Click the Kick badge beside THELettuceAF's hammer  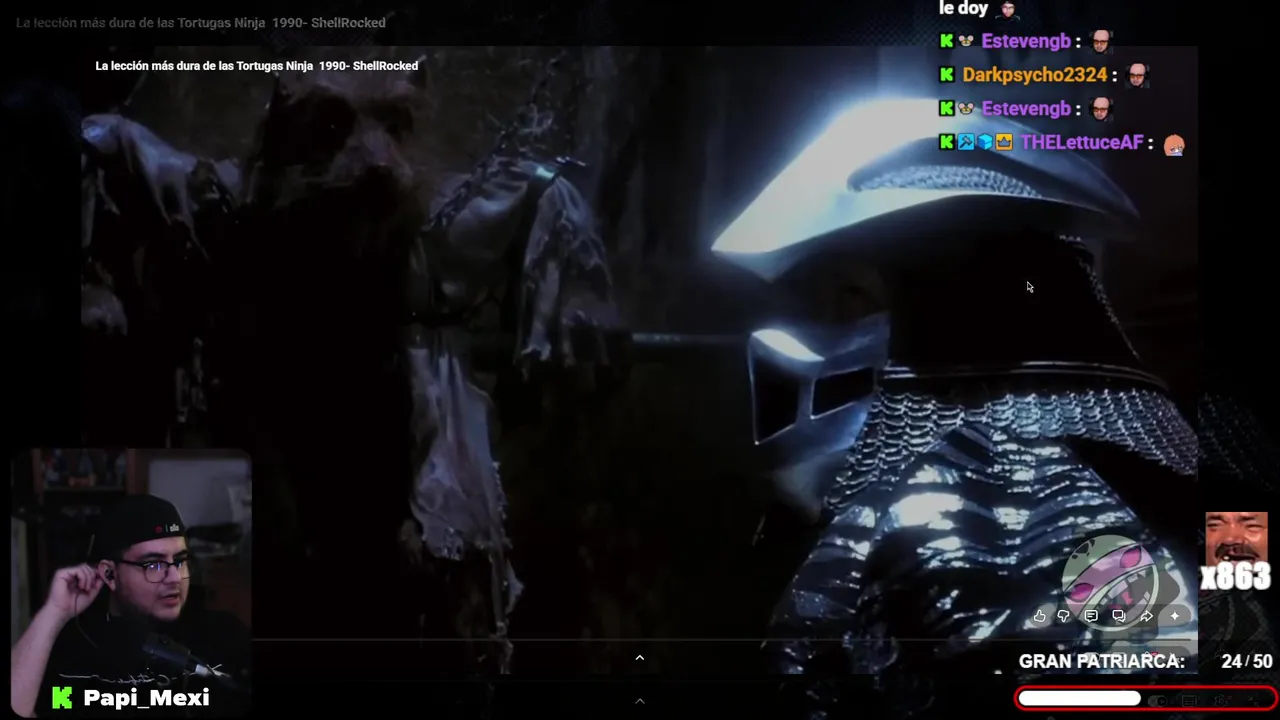tap(947, 143)
